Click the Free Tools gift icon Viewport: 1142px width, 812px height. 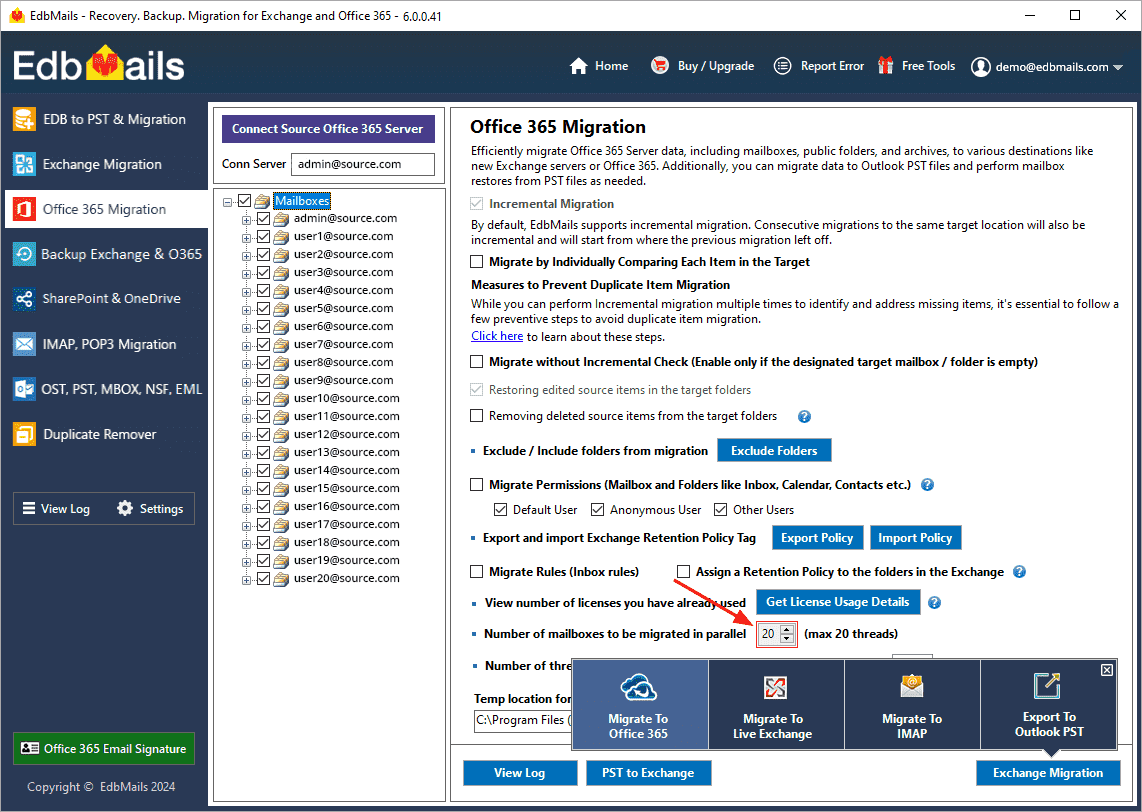pos(886,66)
